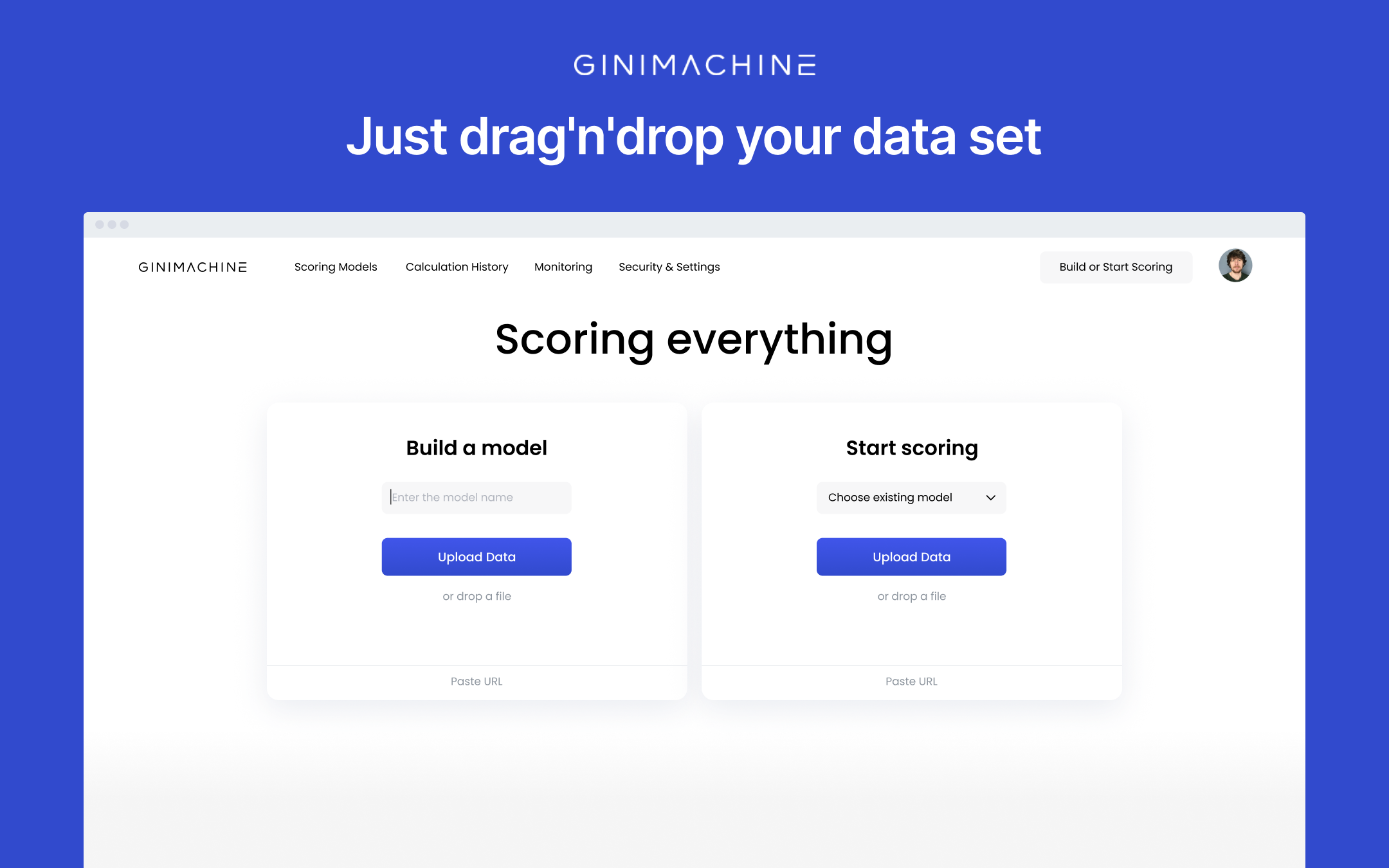Click the Upload Data button for model building

click(x=476, y=556)
